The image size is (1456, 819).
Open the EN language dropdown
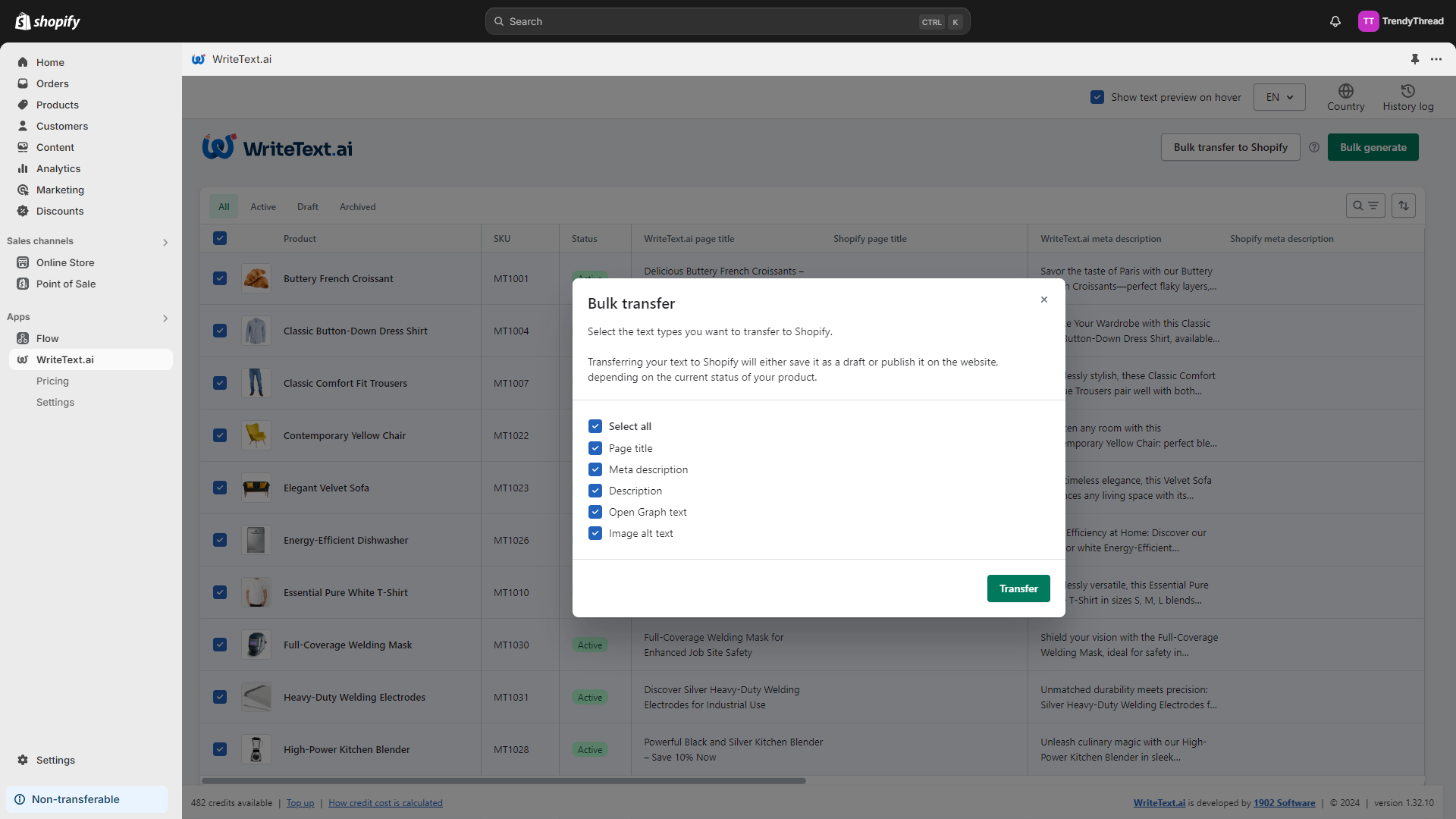pos(1279,97)
